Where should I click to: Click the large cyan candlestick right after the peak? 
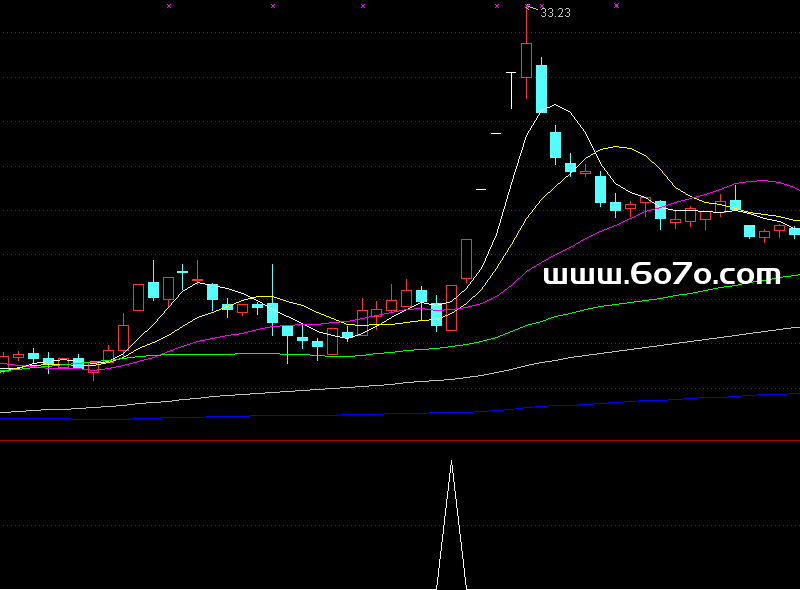click(541, 88)
